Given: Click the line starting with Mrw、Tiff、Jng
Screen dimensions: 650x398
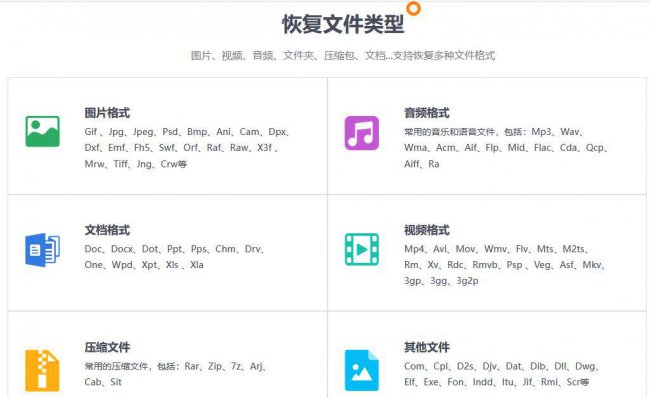Looking at the screenshot, I should (136, 164).
